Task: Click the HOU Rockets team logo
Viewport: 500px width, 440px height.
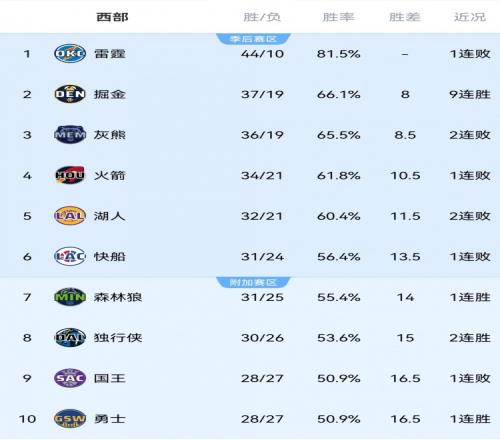Action: tap(70, 175)
